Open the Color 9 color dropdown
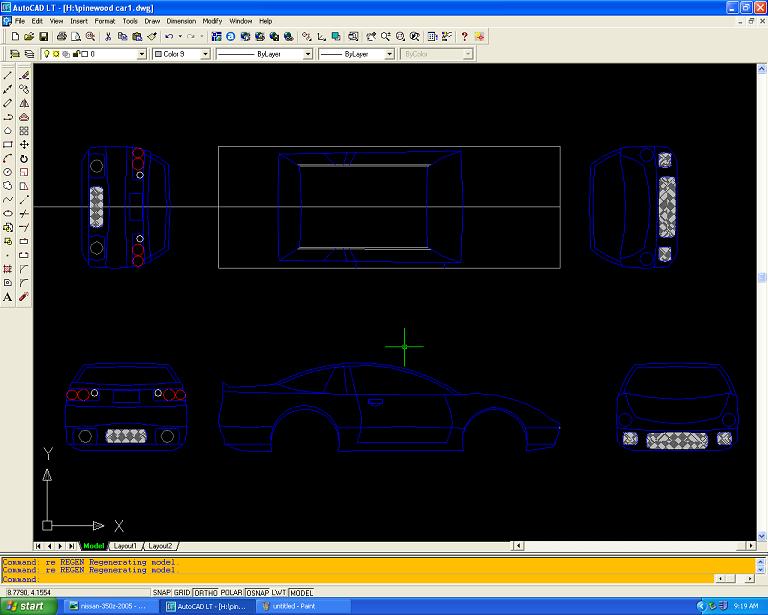The width and height of the screenshot is (768, 615). (x=206, y=54)
